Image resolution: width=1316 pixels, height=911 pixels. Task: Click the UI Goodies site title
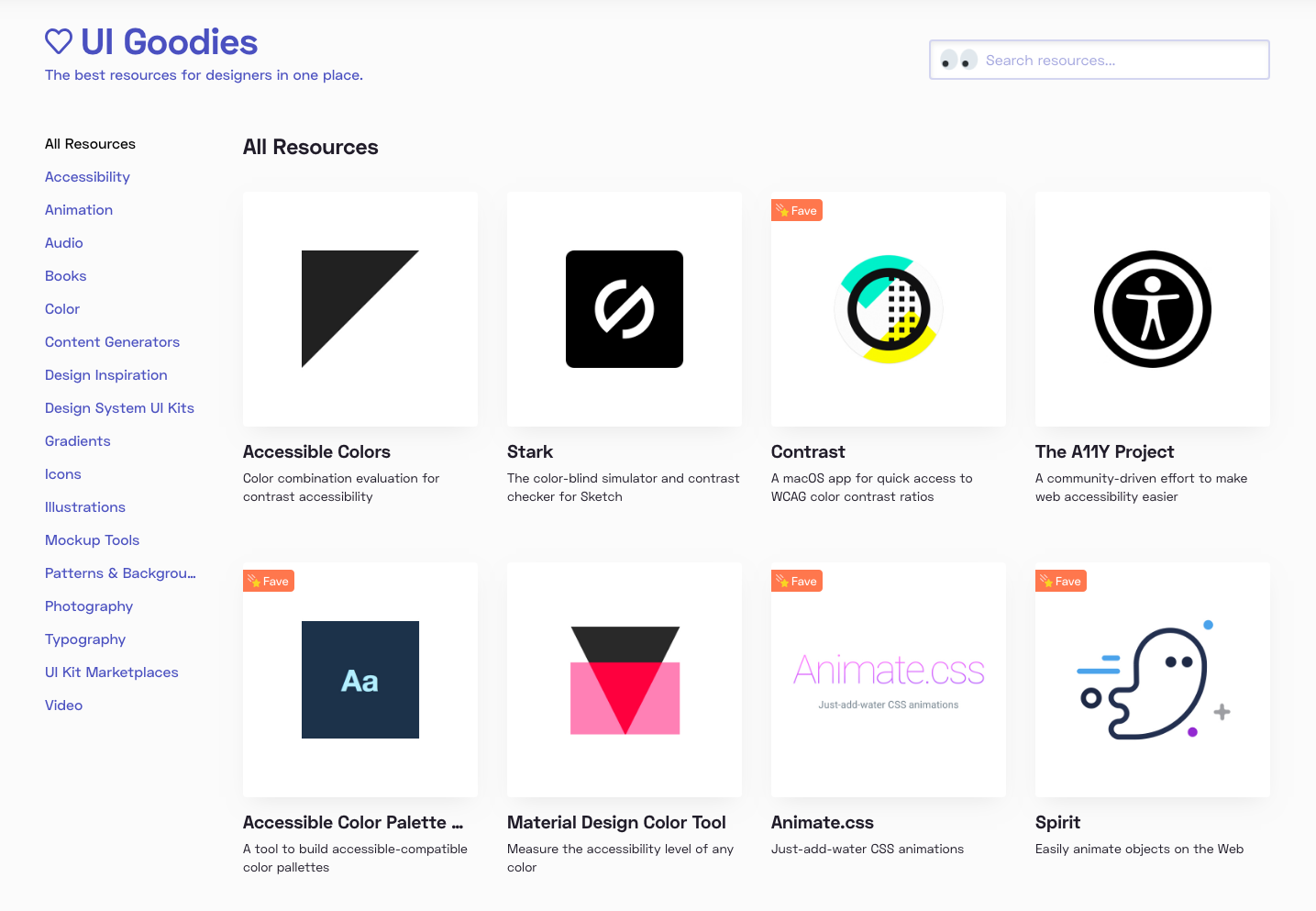[169, 42]
